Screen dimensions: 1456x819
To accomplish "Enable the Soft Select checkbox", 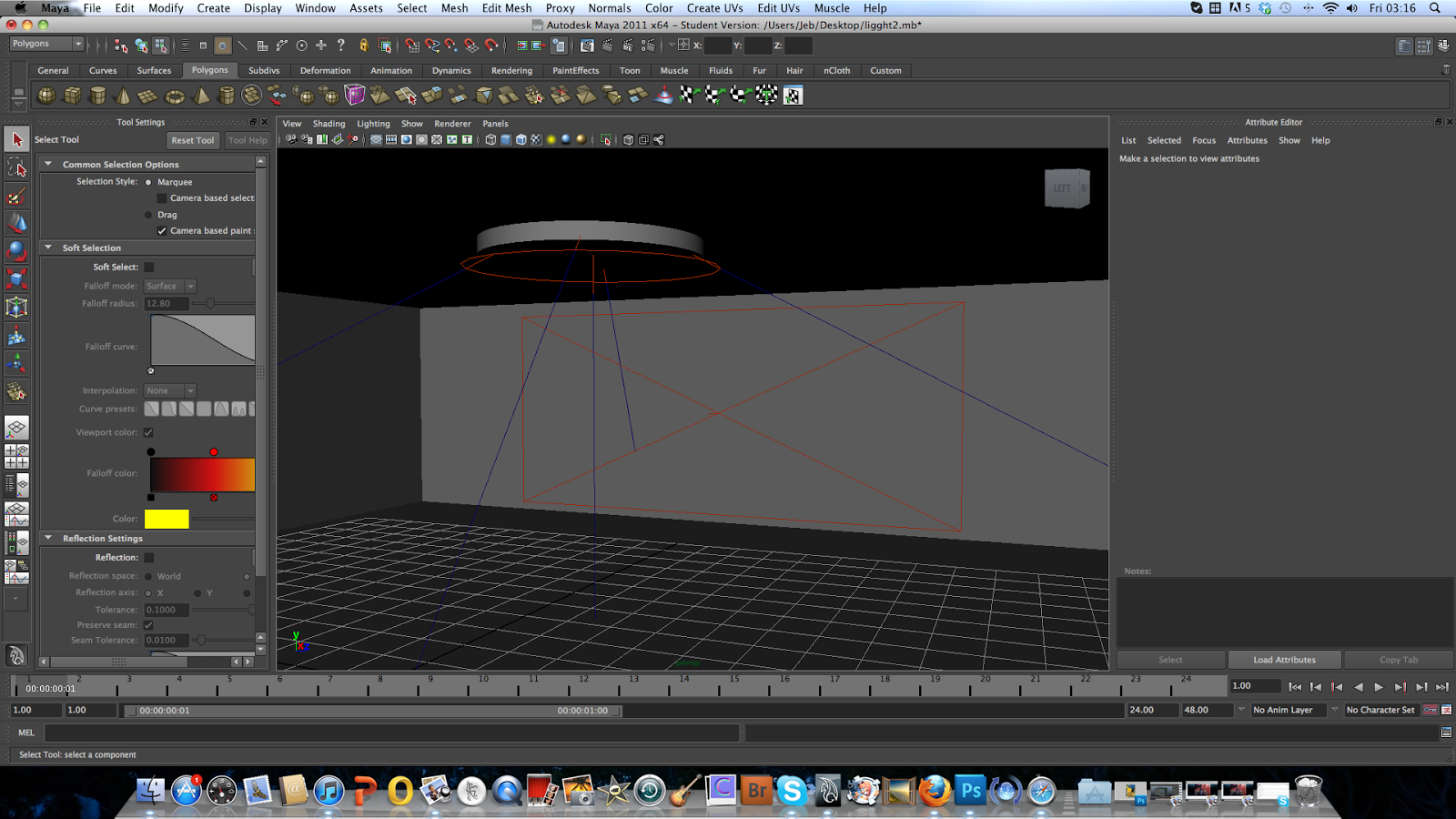I will [149, 267].
